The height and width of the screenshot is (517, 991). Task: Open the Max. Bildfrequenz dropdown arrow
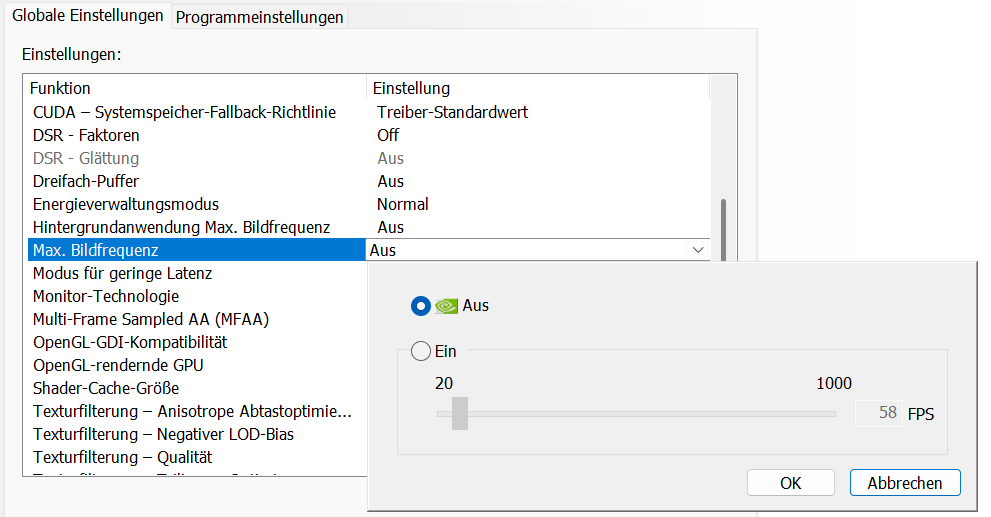pyautogui.click(x=698, y=250)
